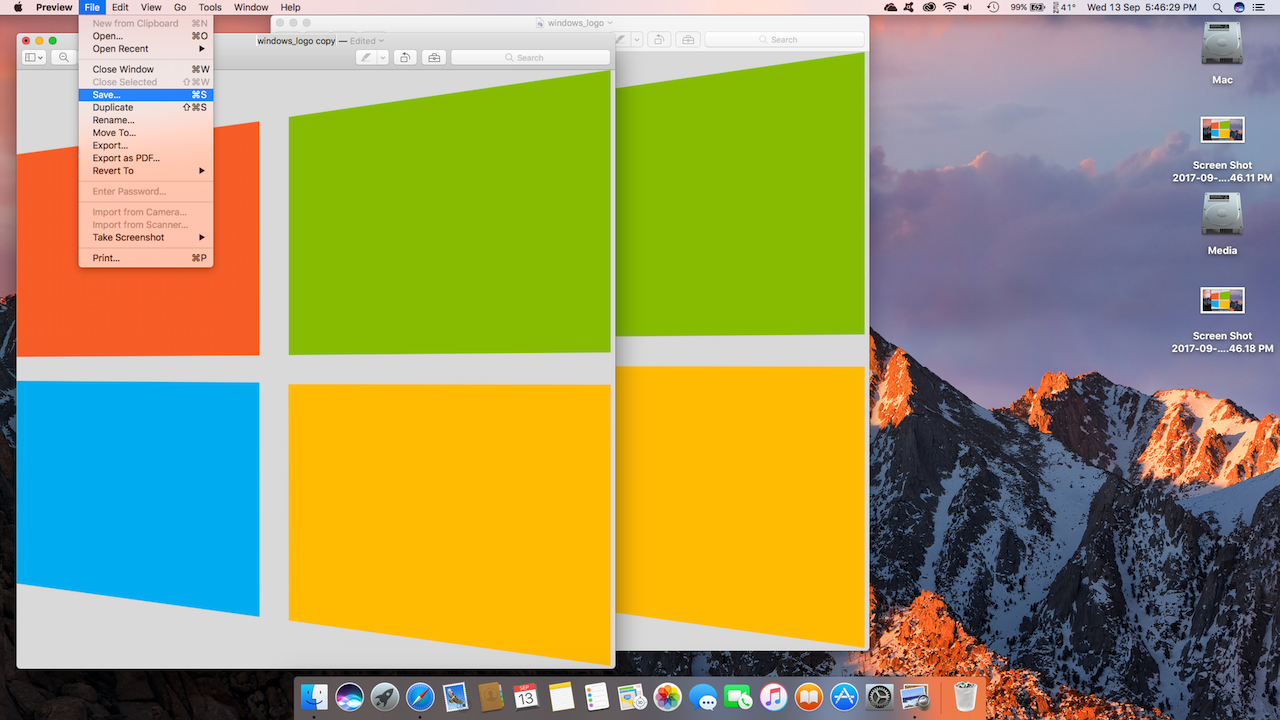Open Messages from the Dock
The image size is (1280, 720).
[x=703, y=696]
